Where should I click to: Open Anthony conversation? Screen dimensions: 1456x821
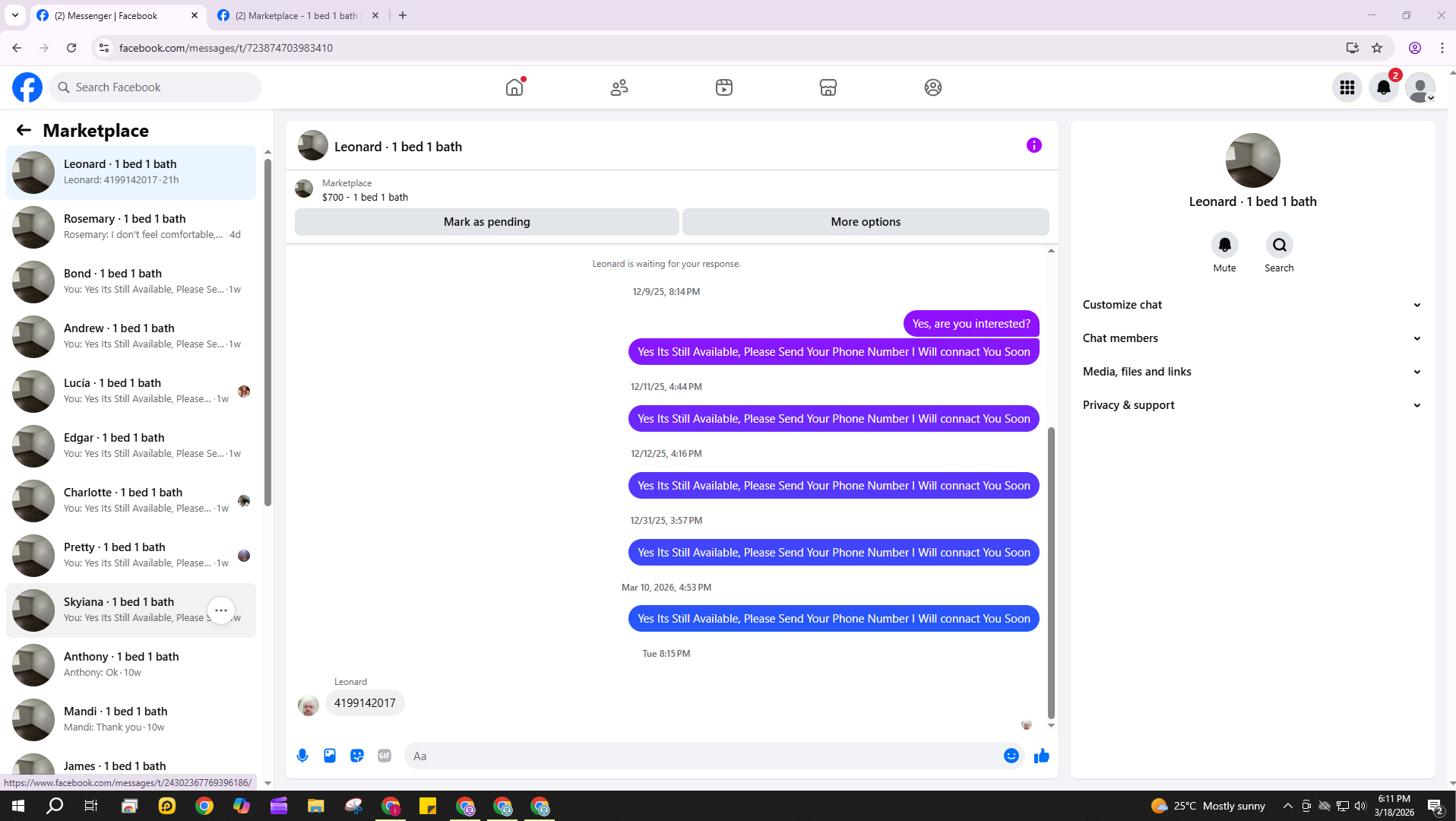131,664
